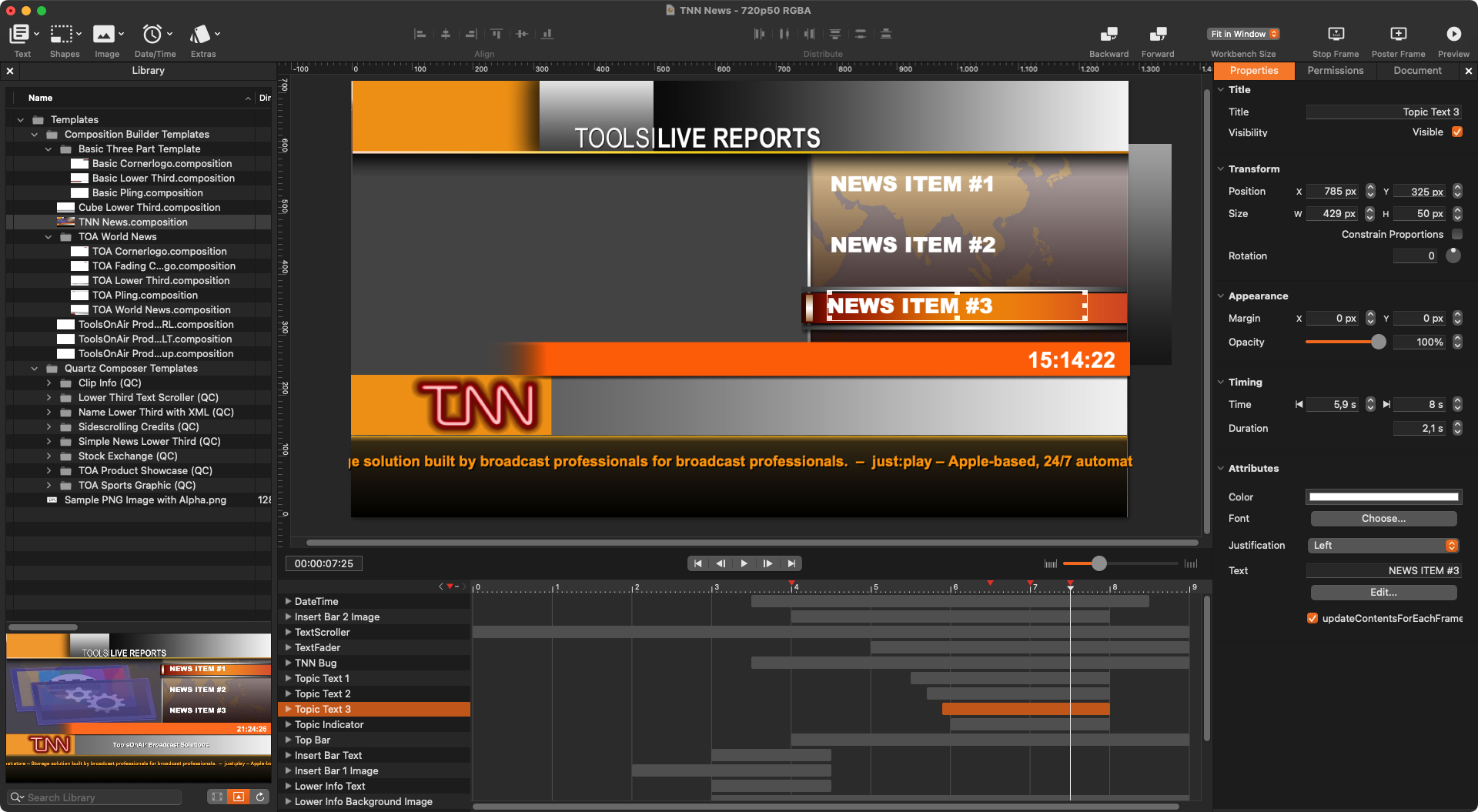Collapse TOA World News folder
Viewport: 1478px width, 812px height.
click(x=48, y=237)
